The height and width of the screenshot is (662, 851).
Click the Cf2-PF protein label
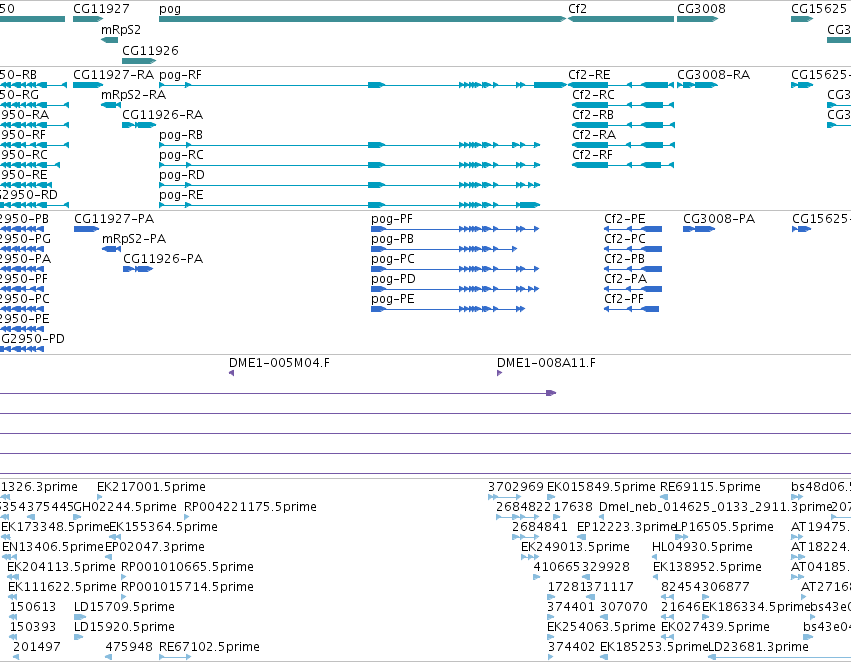[x=624, y=300]
